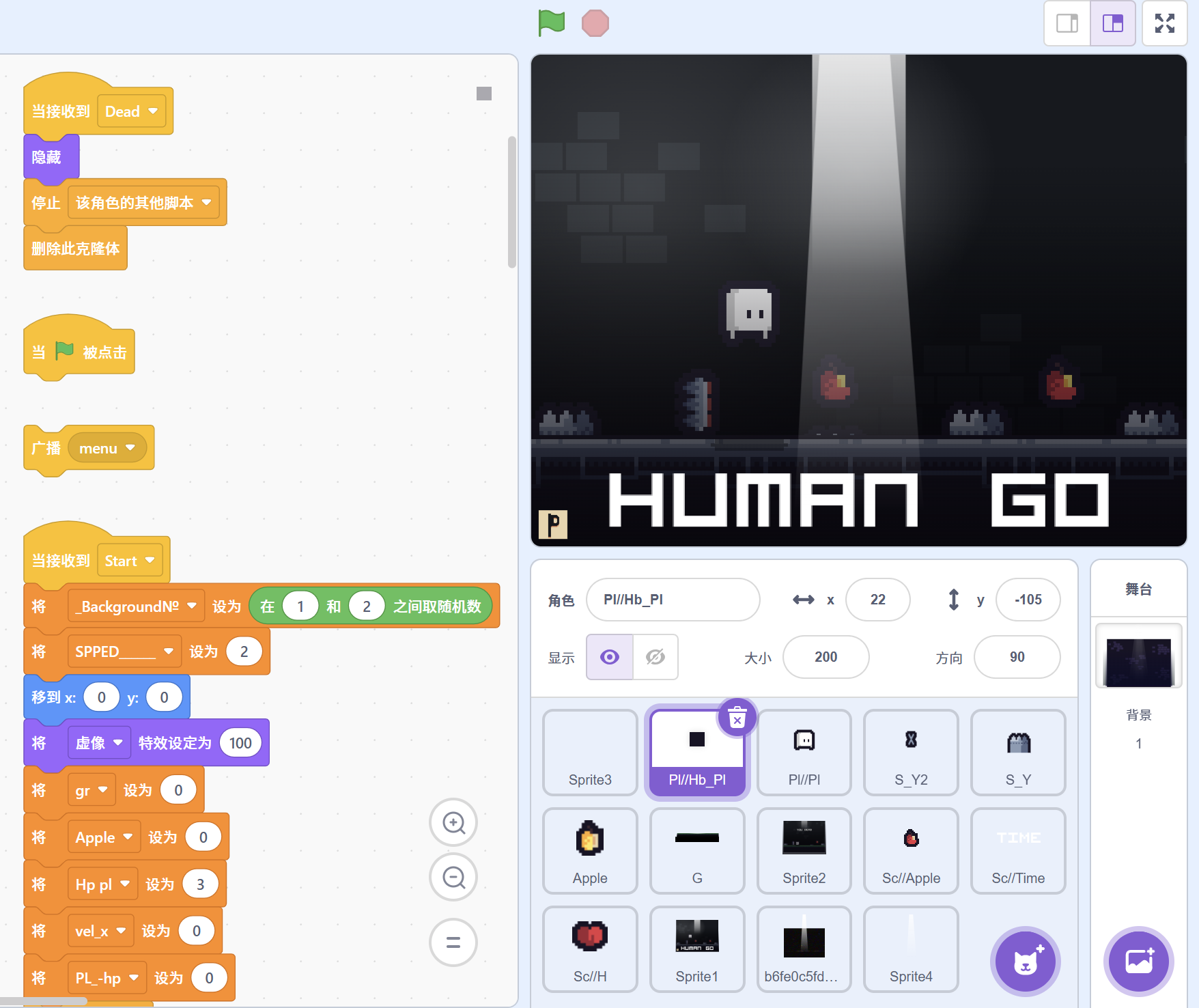Delete the Pl//Hb_Pl sprite with trash icon
This screenshot has height=1008, width=1199.
point(737,718)
